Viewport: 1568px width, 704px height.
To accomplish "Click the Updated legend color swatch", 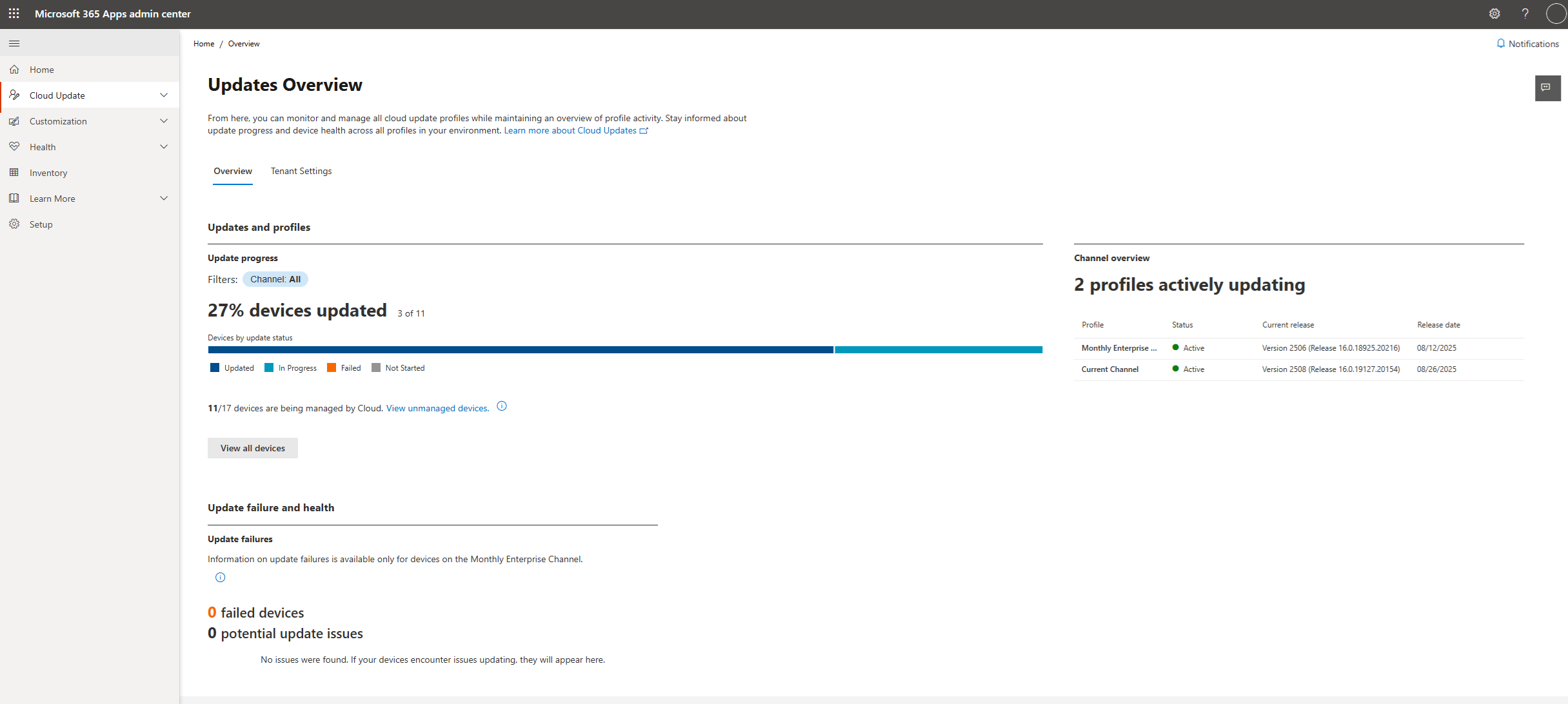I will (215, 367).
